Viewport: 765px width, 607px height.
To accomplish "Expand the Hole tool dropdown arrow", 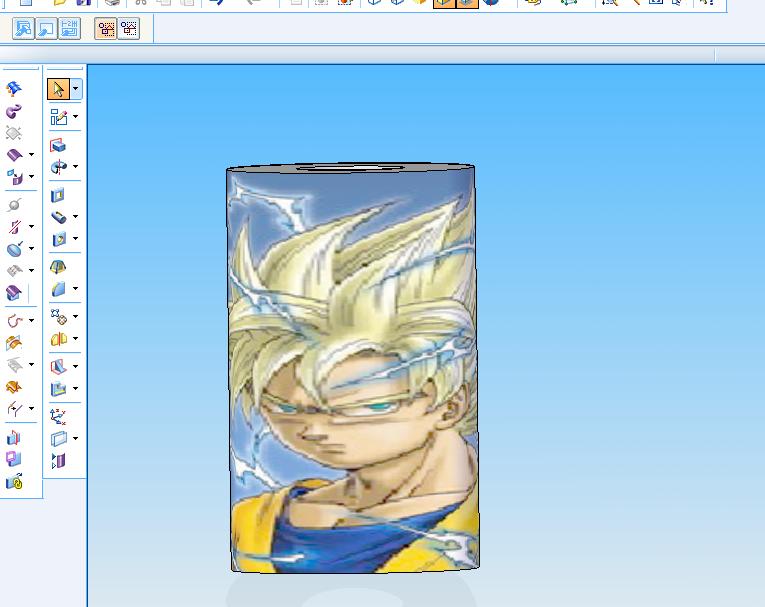I will coord(76,238).
